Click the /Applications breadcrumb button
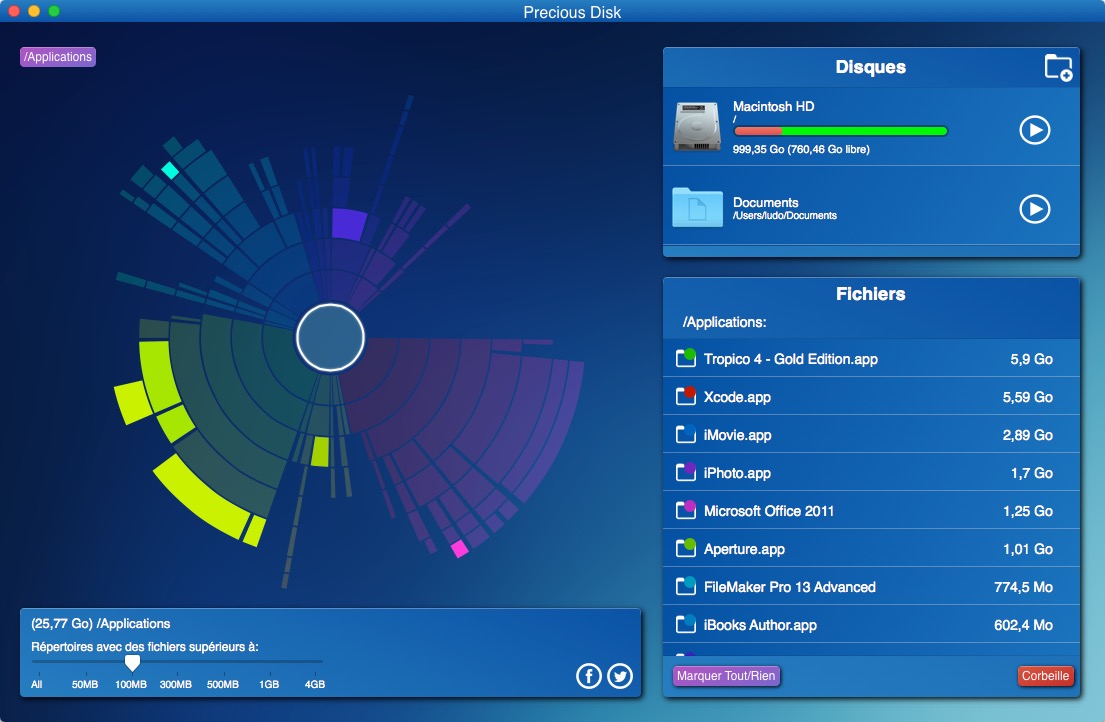 pos(58,57)
